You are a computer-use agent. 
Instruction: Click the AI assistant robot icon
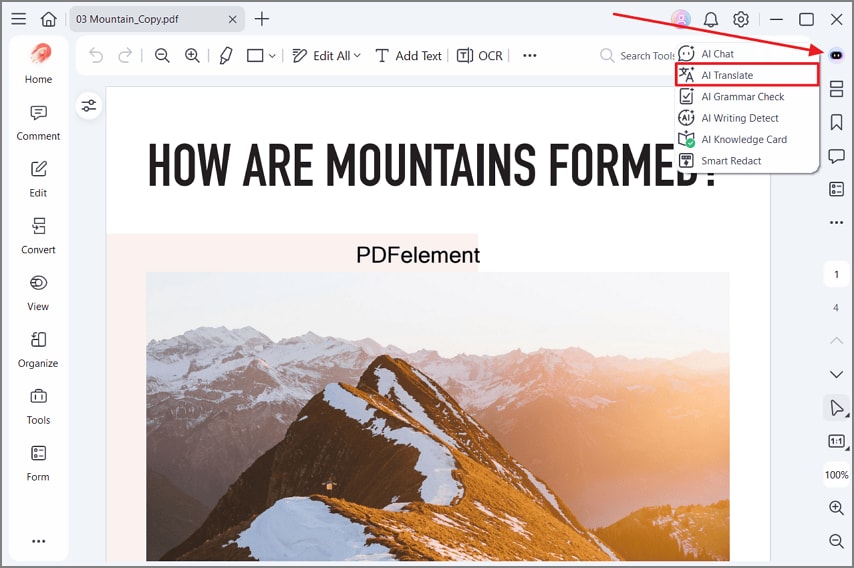(837, 55)
